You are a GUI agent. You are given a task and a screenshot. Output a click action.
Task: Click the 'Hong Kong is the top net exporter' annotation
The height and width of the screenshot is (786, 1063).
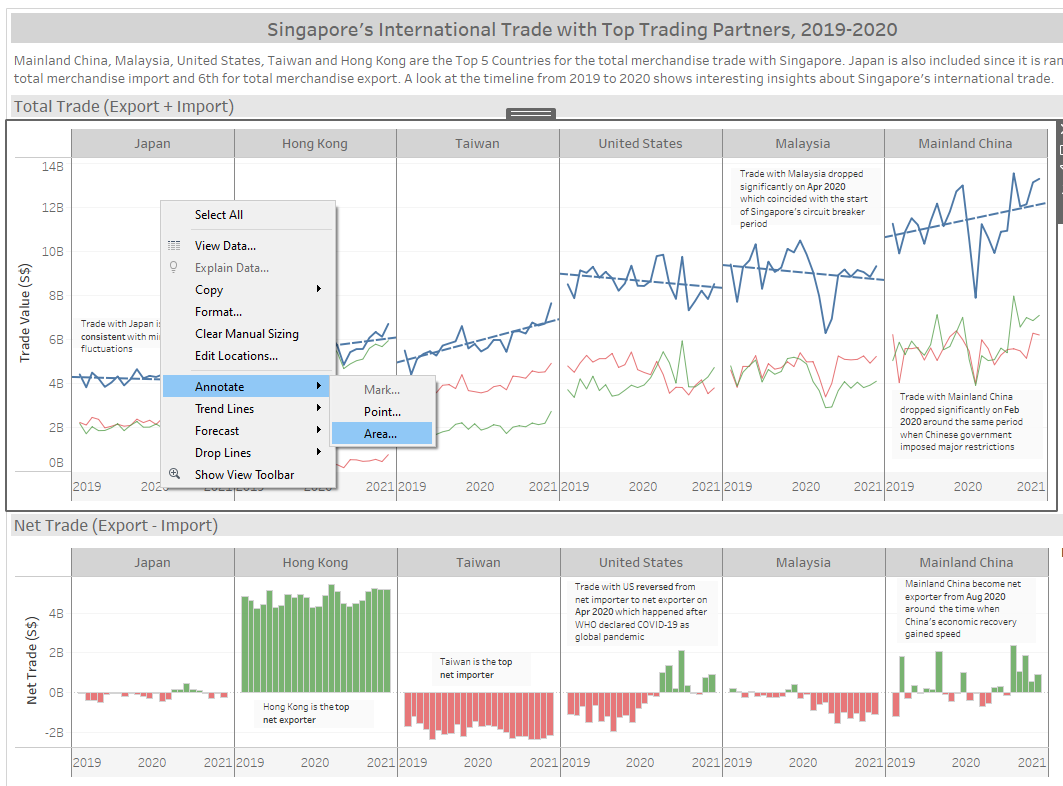pos(306,713)
